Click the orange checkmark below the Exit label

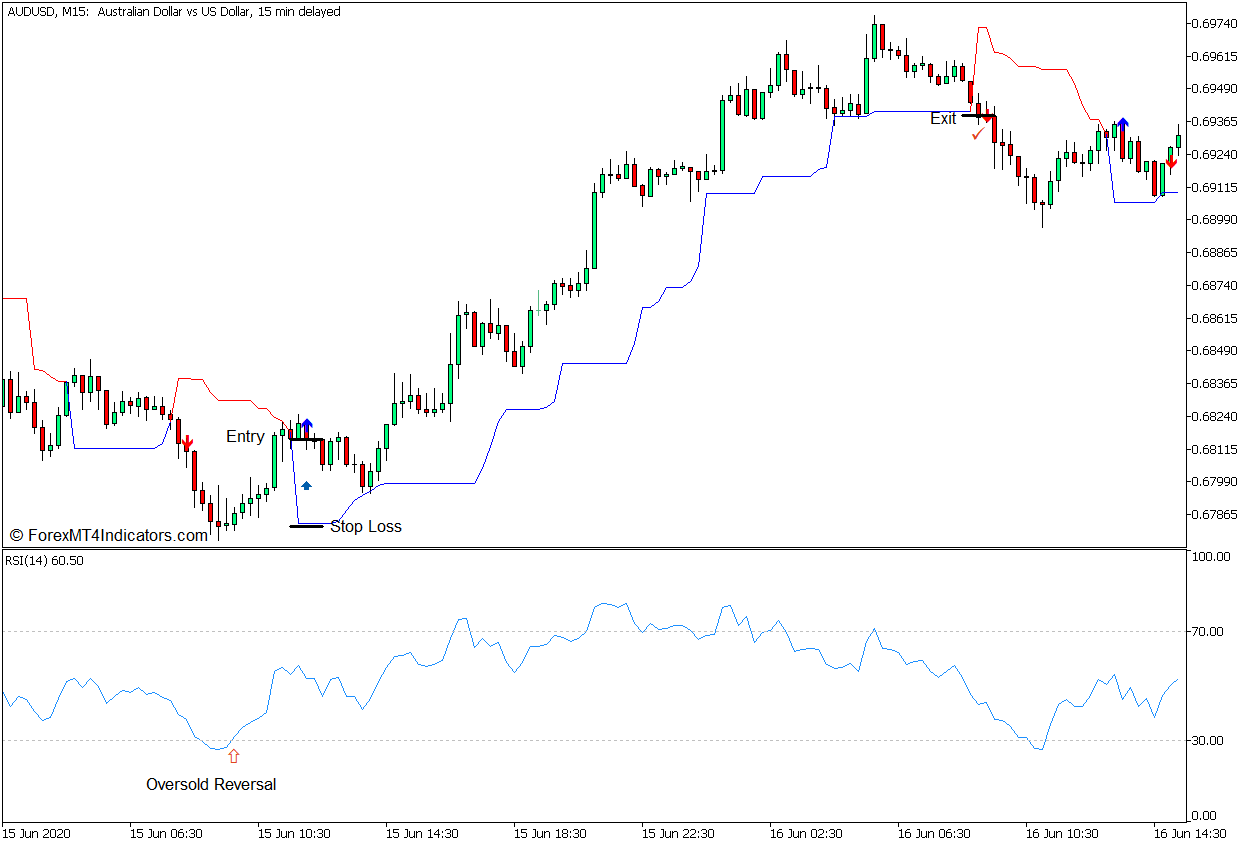point(977,133)
